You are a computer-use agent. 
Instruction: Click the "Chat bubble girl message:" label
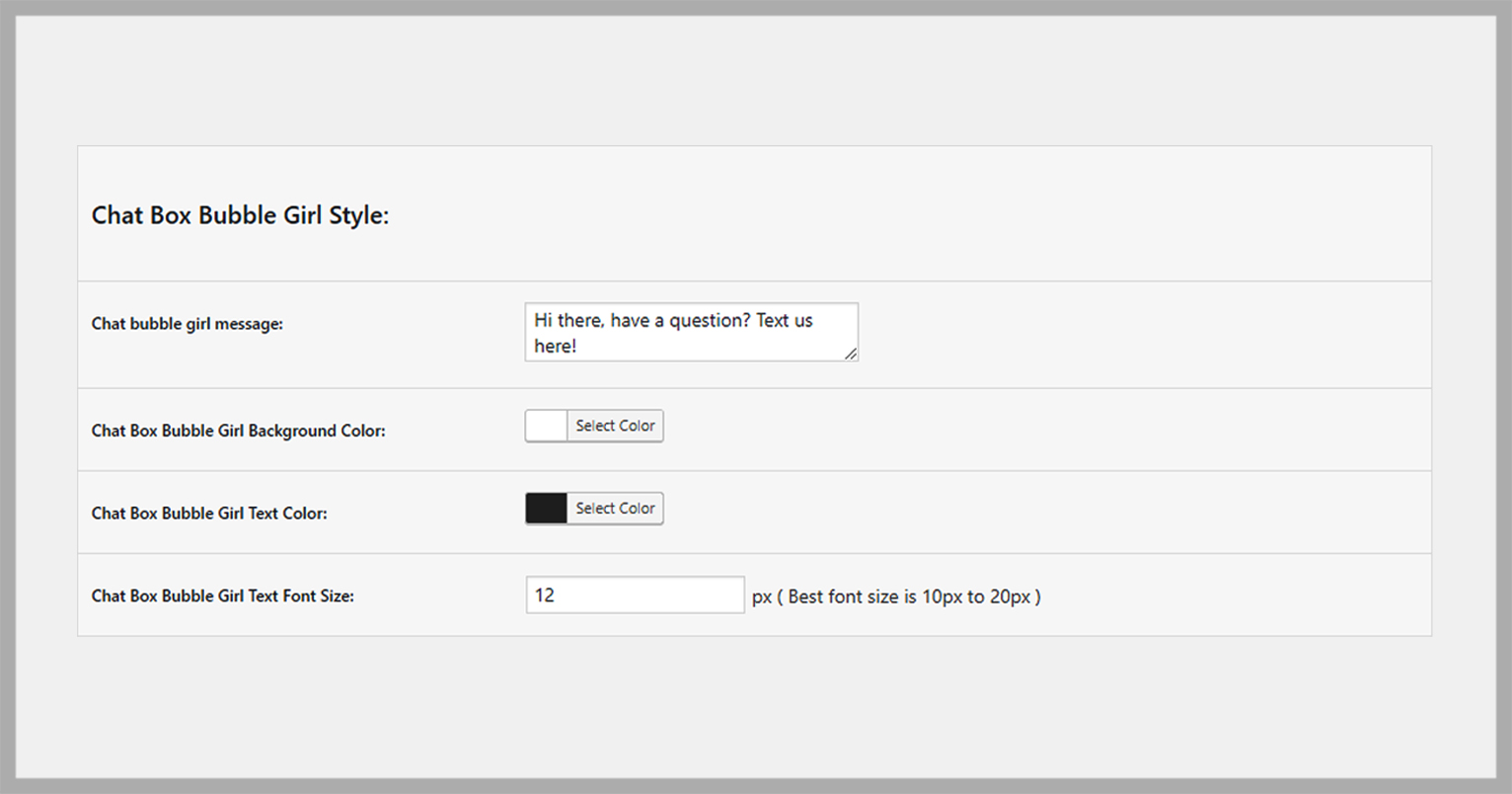[x=188, y=324]
